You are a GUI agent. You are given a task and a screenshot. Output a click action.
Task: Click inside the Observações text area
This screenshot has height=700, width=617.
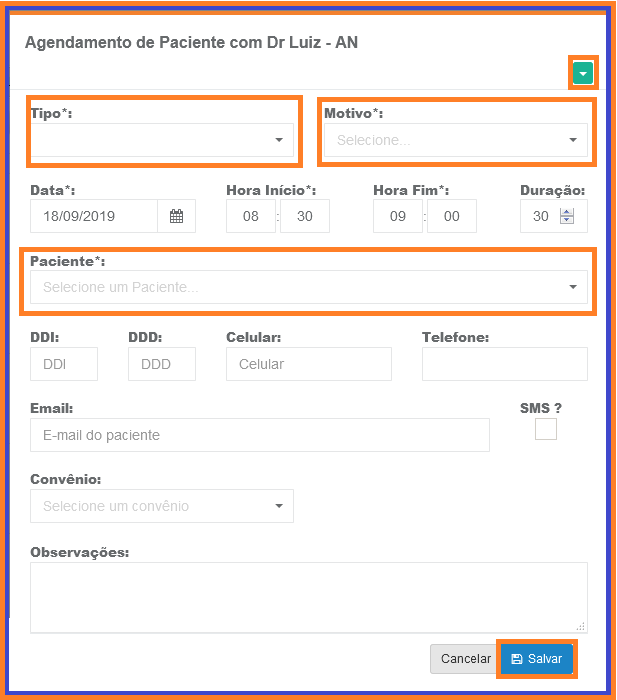[309, 597]
